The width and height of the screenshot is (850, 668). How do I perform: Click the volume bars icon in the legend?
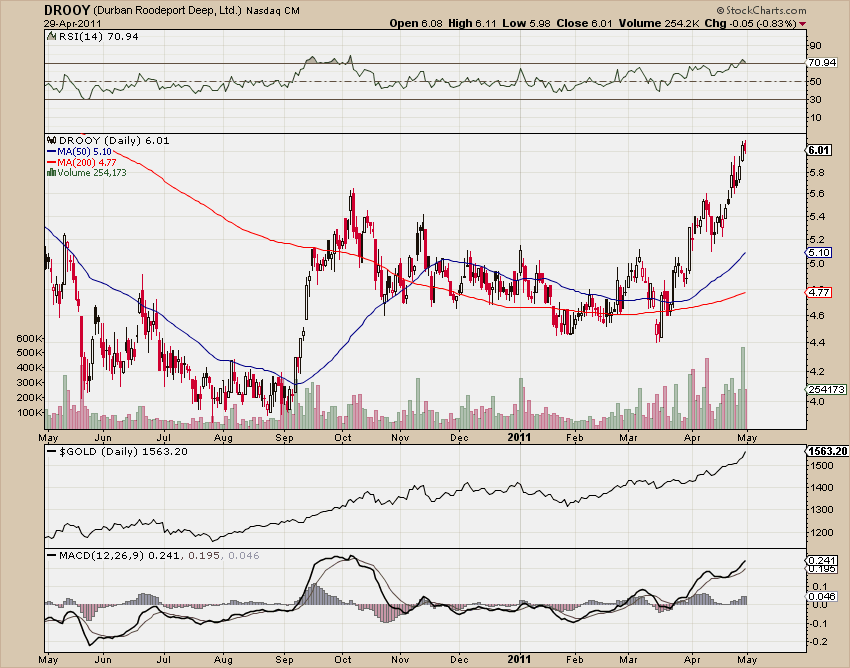[51, 172]
